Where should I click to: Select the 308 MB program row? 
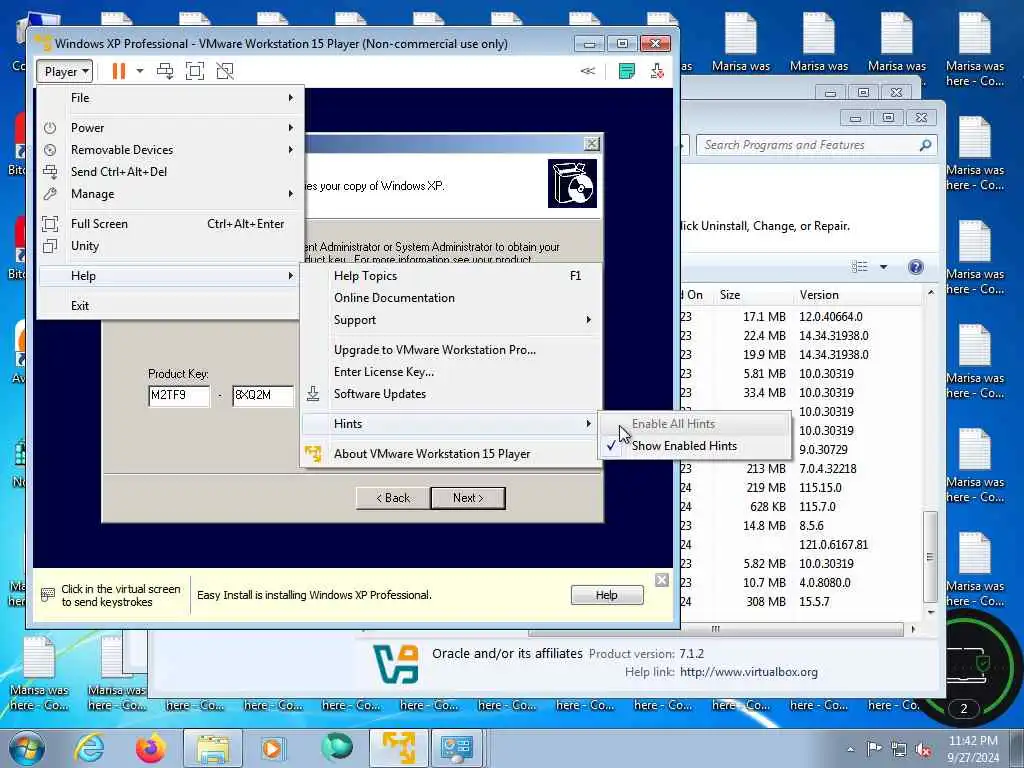(802, 601)
